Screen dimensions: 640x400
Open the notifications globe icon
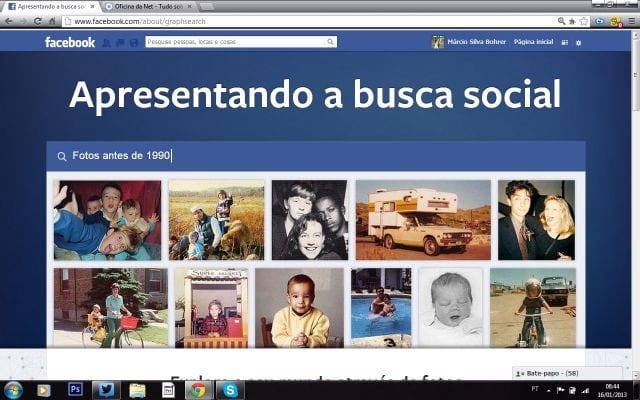pyautogui.click(x=134, y=42)
